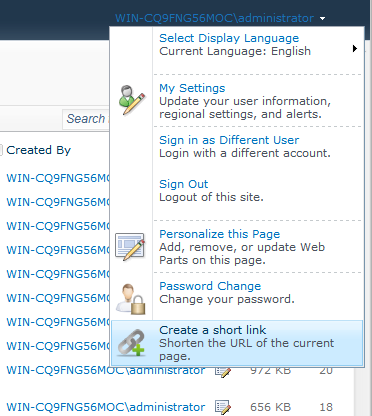The image size is (372, 416).
Task: Expand the Select Display Language submenu arrow
Action: tap(355, 49)
